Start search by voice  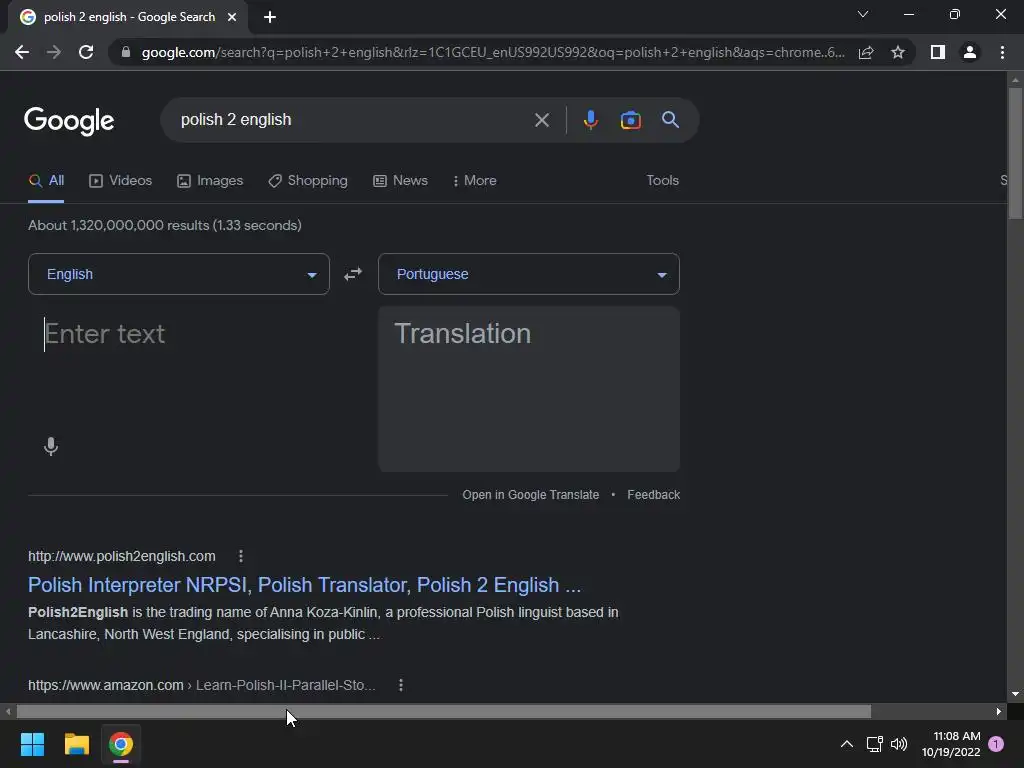590,120
